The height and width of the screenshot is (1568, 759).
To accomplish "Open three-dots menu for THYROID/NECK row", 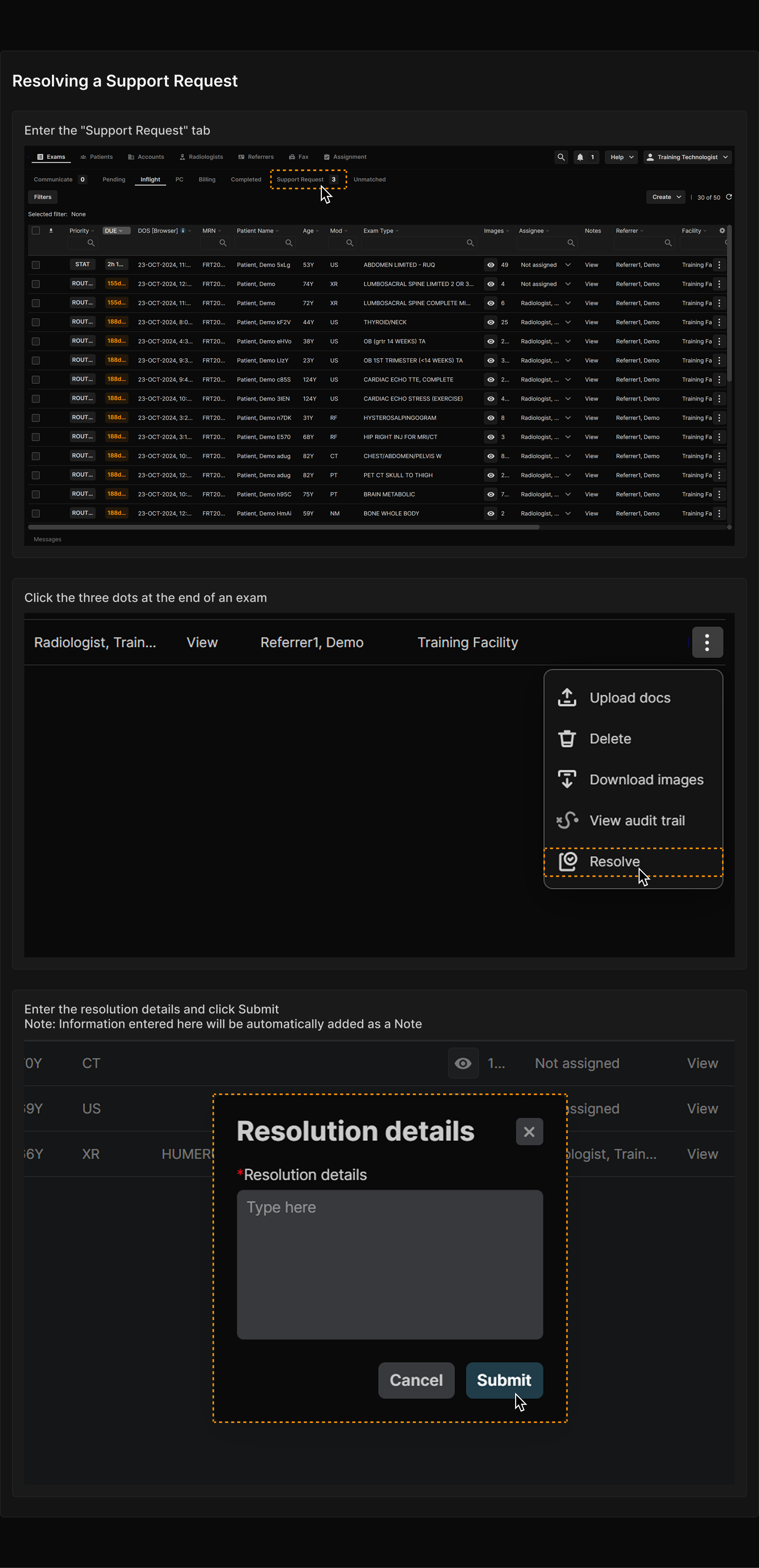I will [719, 322].
